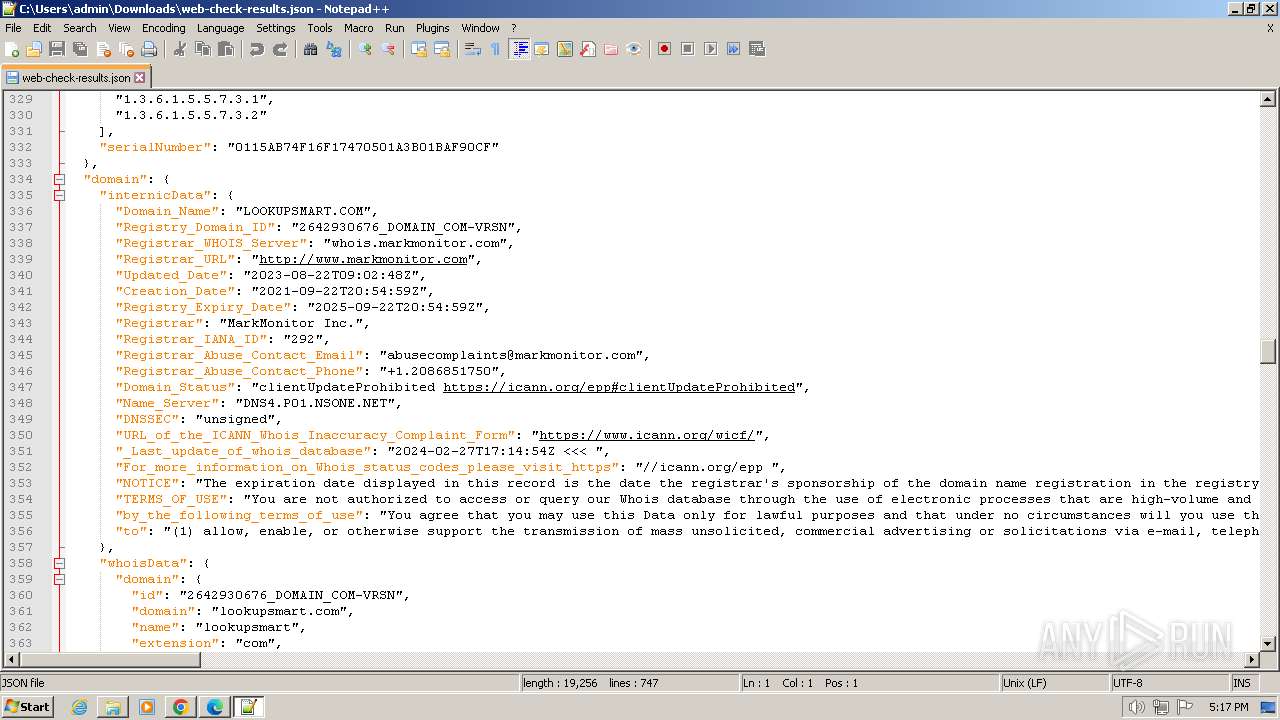Click the "serialNumber" key on line 332

pyautogui.click(x=155, y=147)
